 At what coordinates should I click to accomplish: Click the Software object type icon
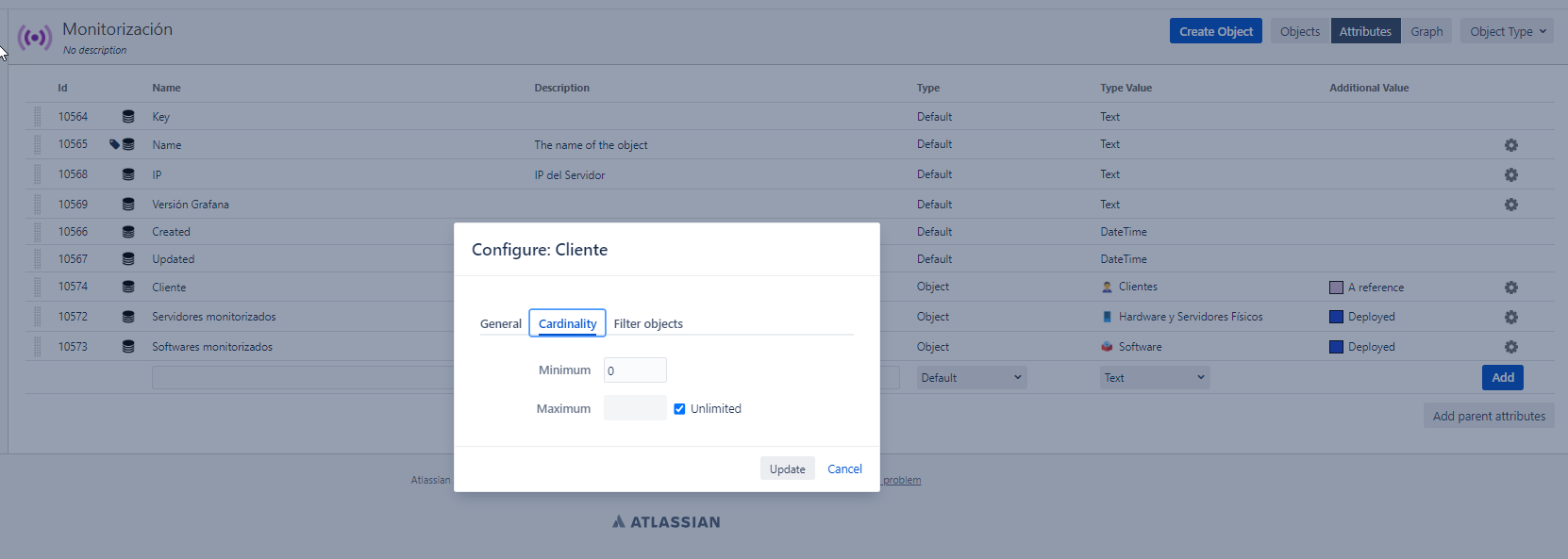tap(1108, 347)
